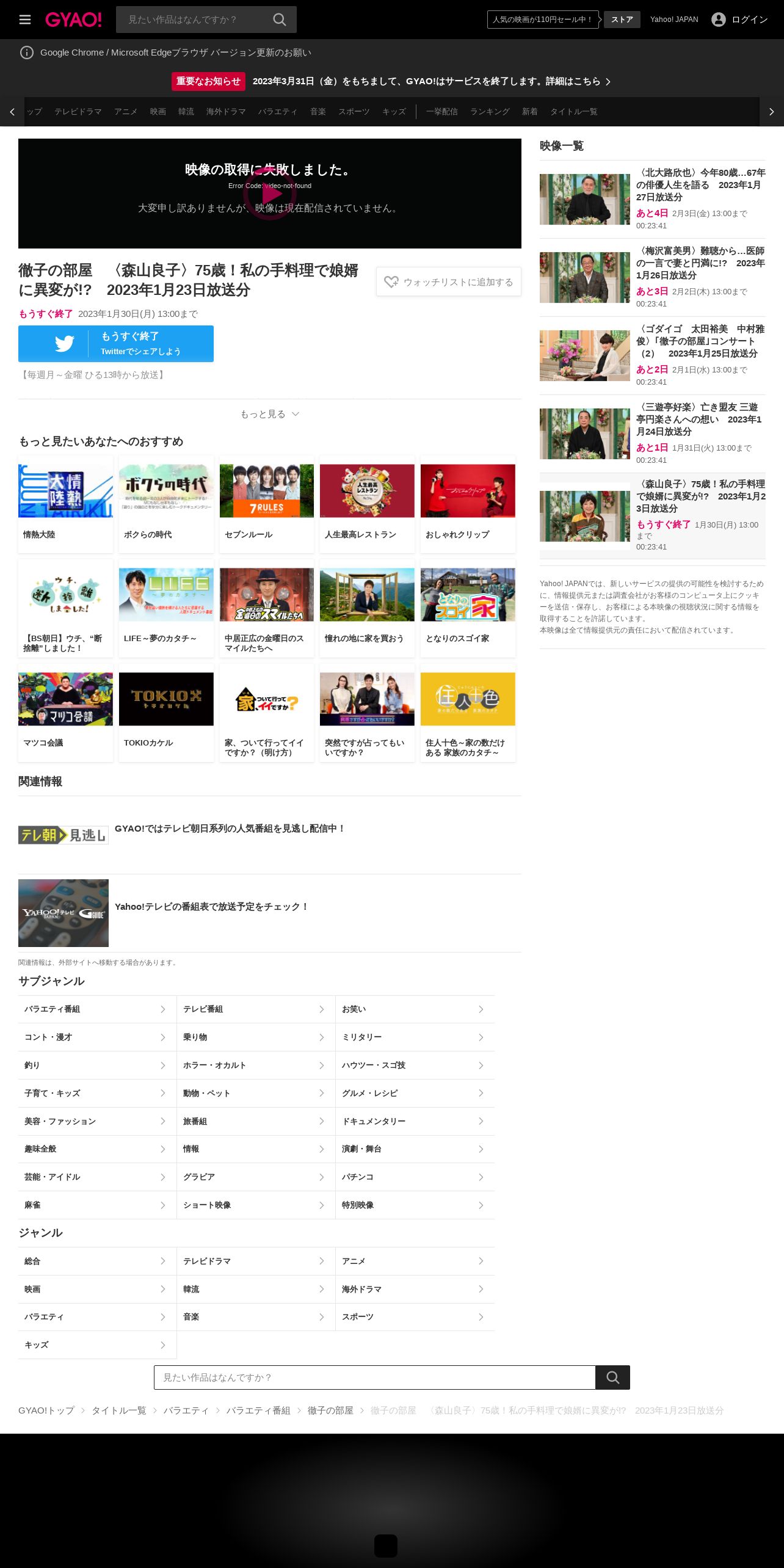
Task: Open Yahoo! JAPAN link in header
Action: (674, 20)
